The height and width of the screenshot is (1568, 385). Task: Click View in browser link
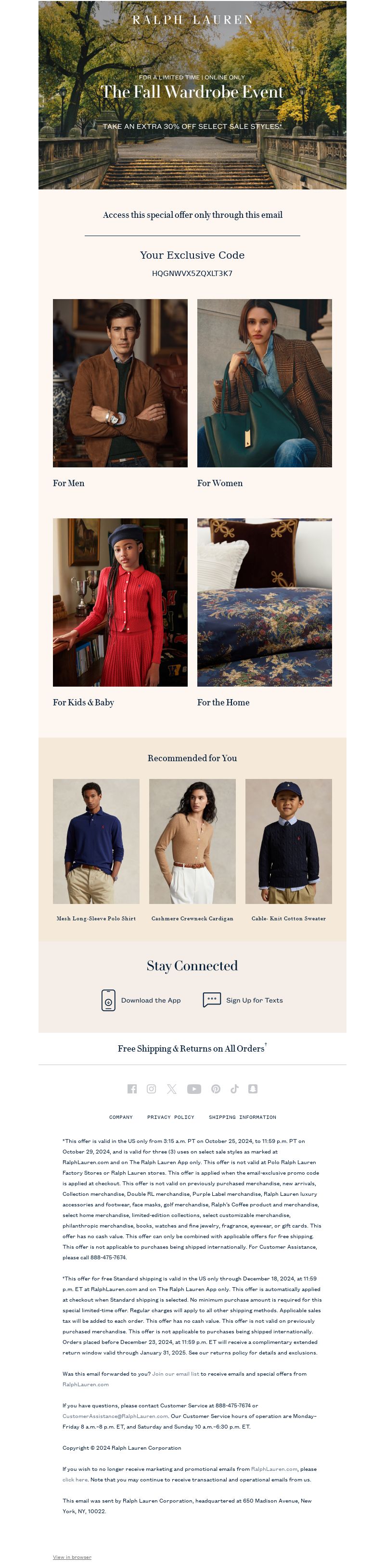(x=72, y=1557)
